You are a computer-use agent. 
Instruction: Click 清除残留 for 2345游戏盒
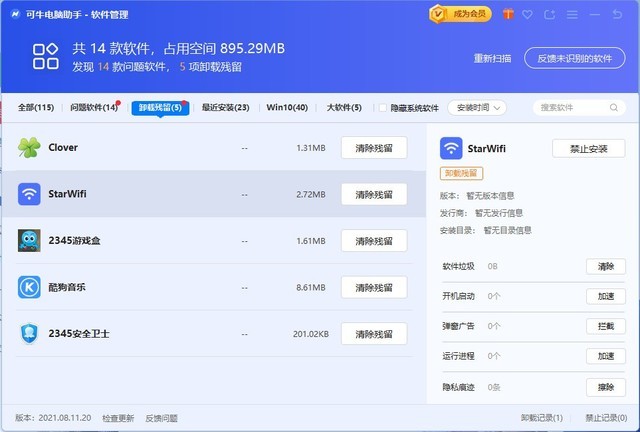pos(374,241)
